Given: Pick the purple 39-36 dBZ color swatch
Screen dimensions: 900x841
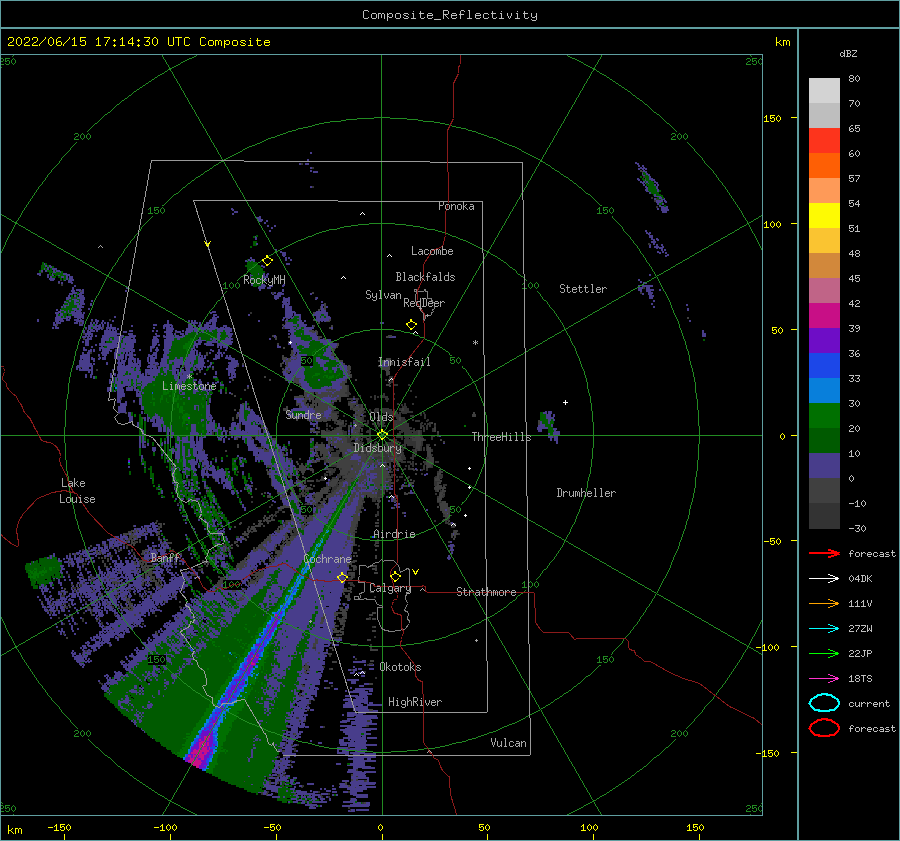Looking at the screenshot, I should pos(824,341).
